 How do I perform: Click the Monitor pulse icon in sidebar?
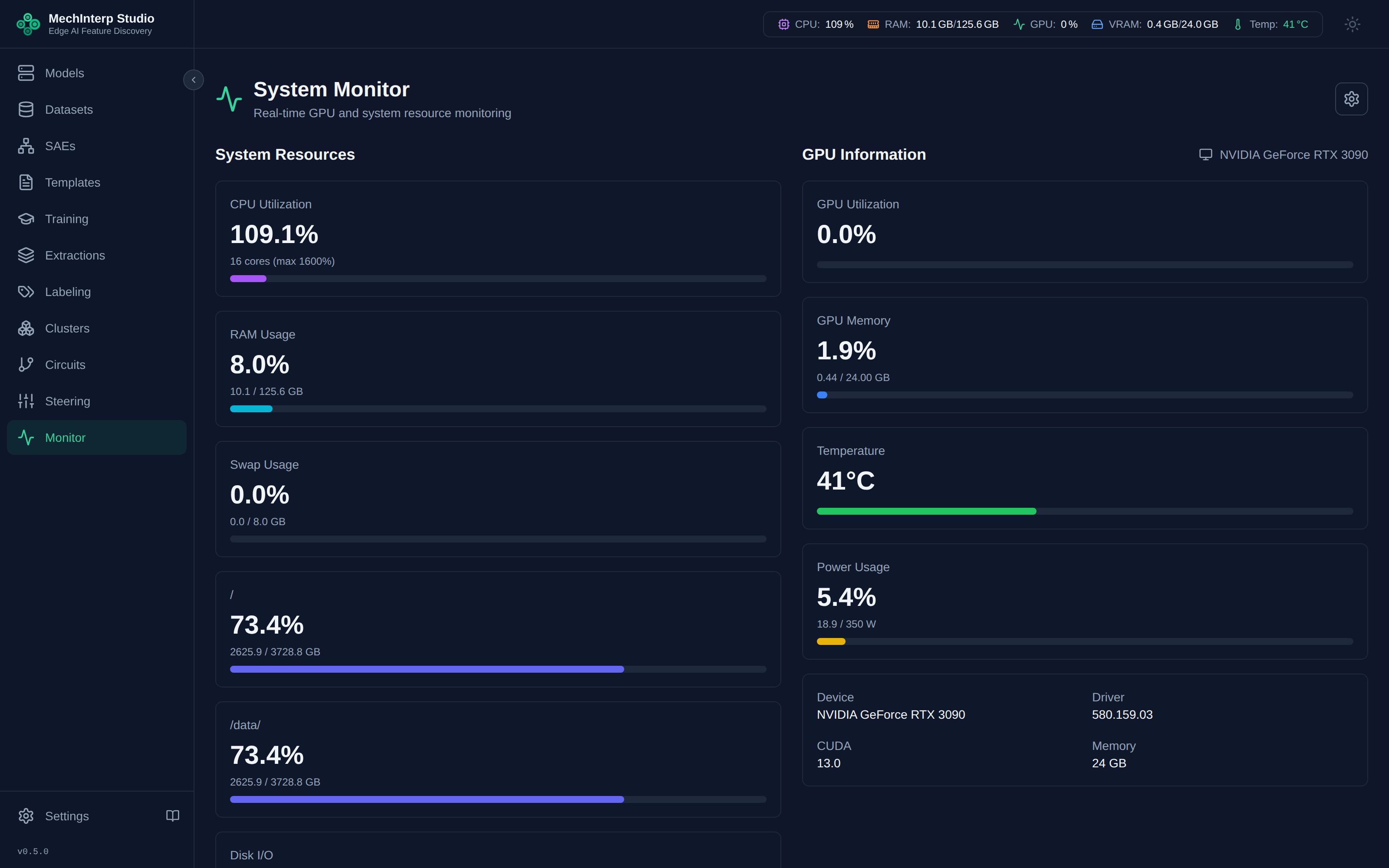[x=26, y=437]
